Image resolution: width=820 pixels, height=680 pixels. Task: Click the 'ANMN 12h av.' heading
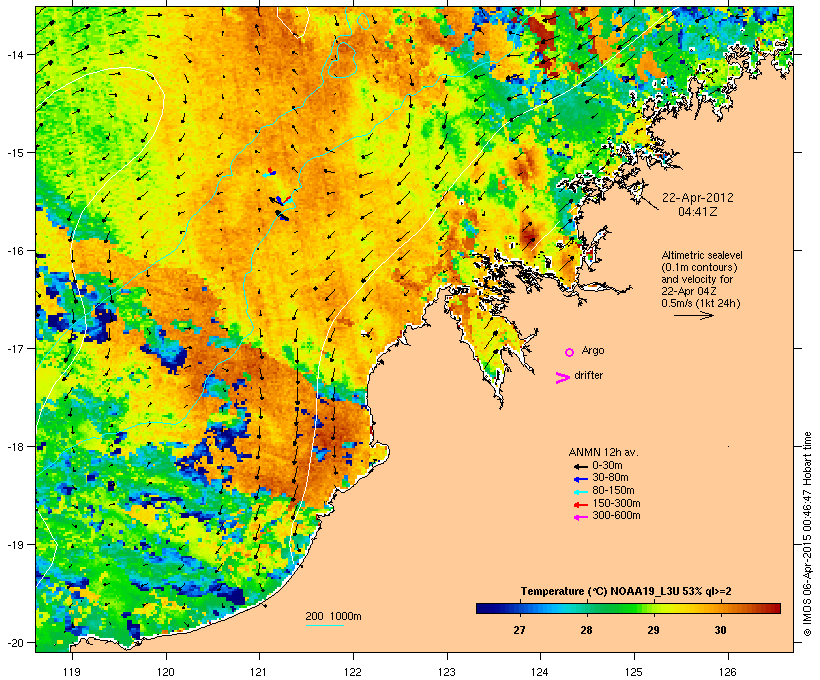coord(603,452)
